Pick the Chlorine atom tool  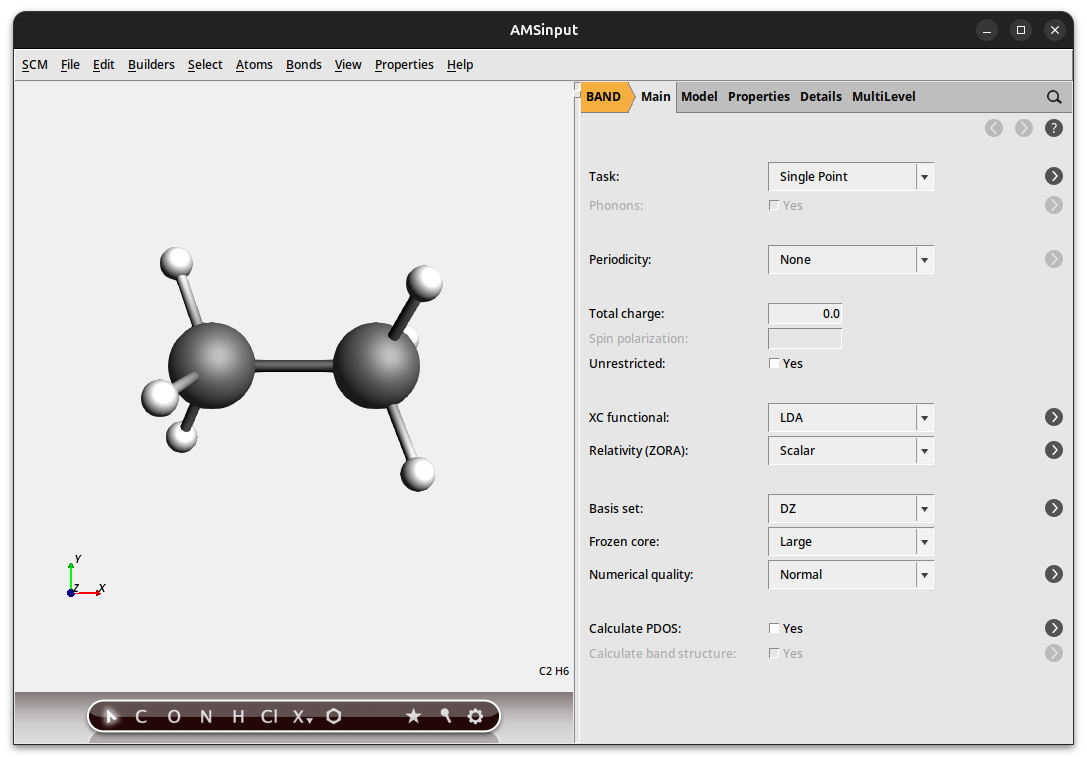(269, 716)
